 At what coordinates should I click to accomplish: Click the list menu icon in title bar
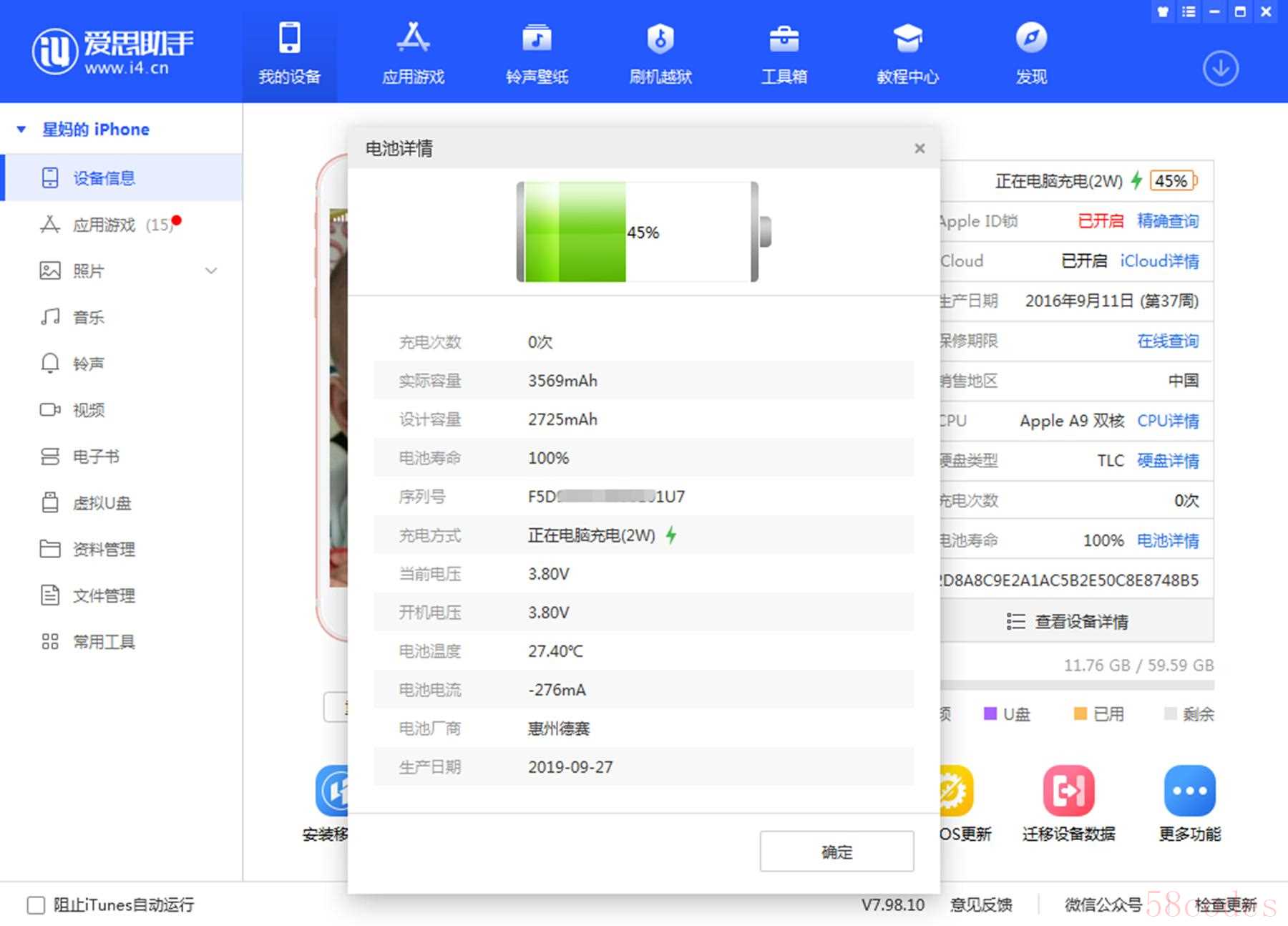point(1189,11)
